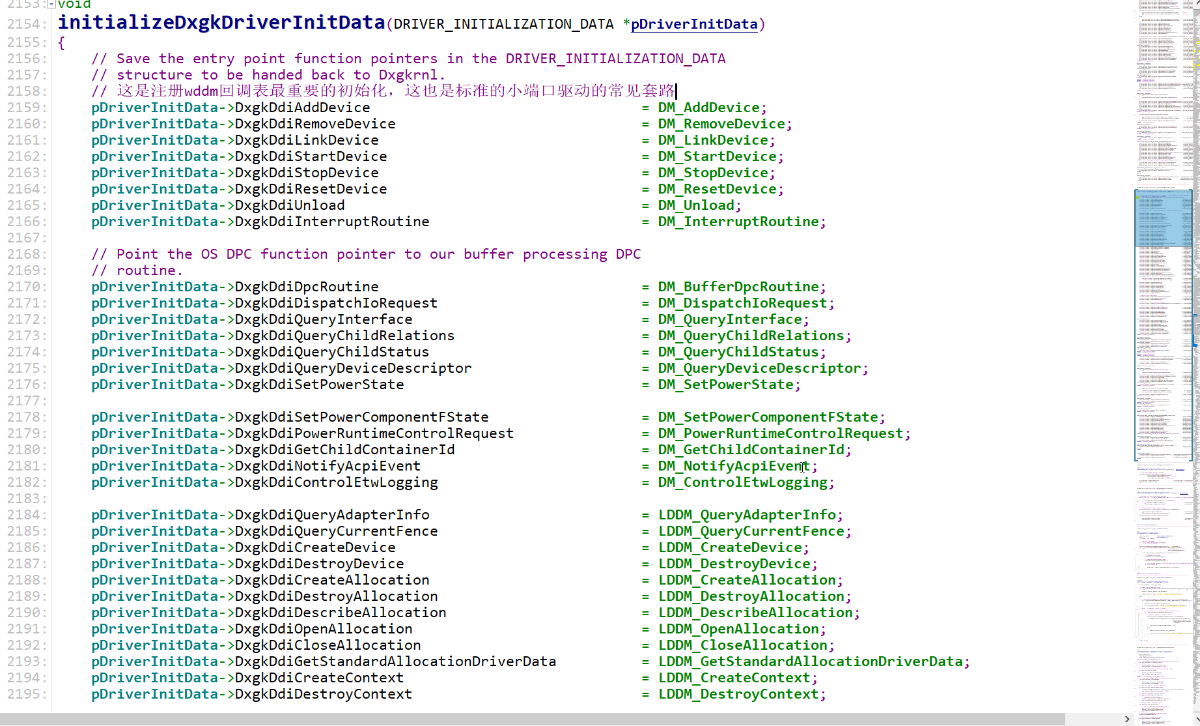The height and width of the screenshot is (726, 1200).
Task: Click DxgkDdiQueryInterface member name
Action: point(323,319)
